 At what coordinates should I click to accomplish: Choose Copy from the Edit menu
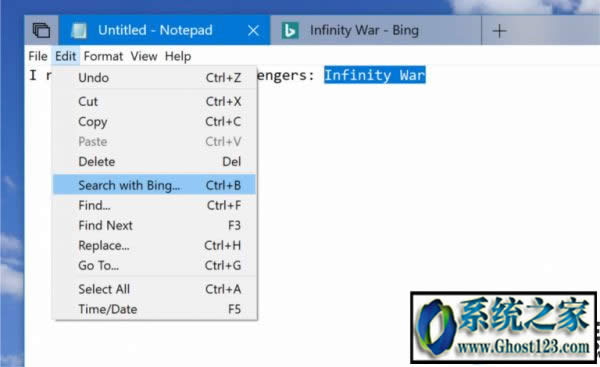coord(155,122)
